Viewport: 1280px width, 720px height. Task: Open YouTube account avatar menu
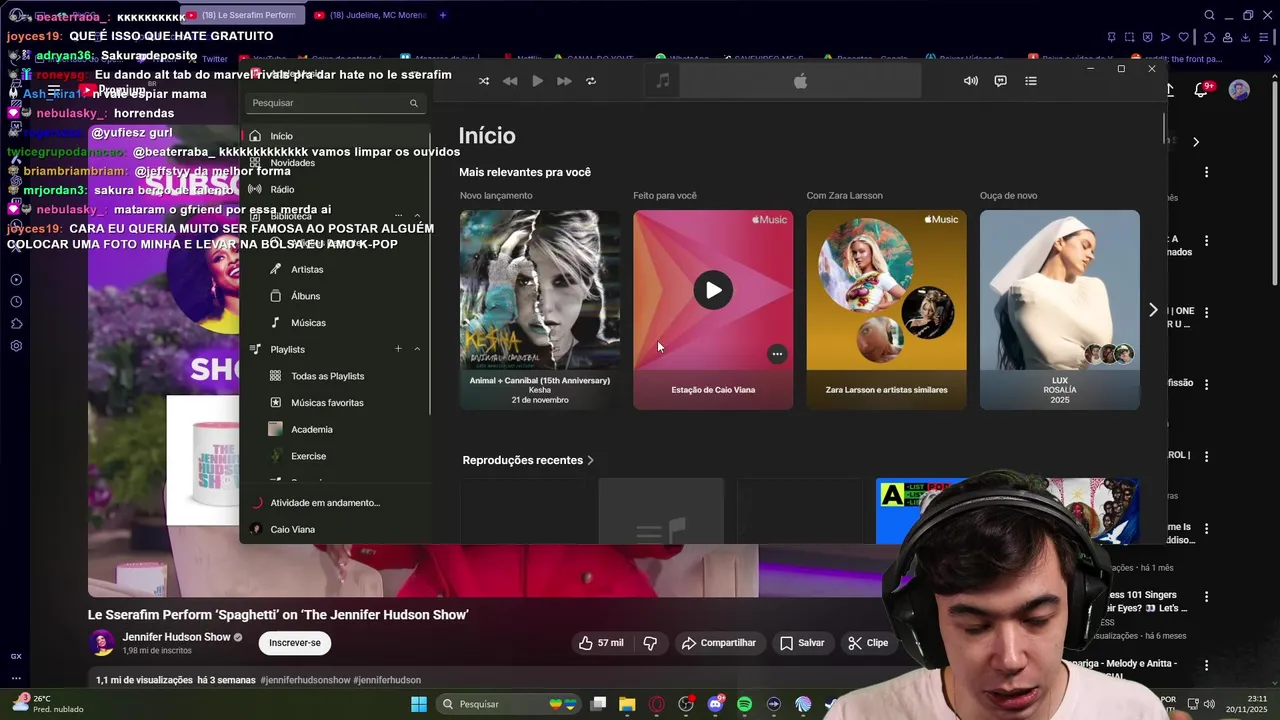pos(1239,90)
